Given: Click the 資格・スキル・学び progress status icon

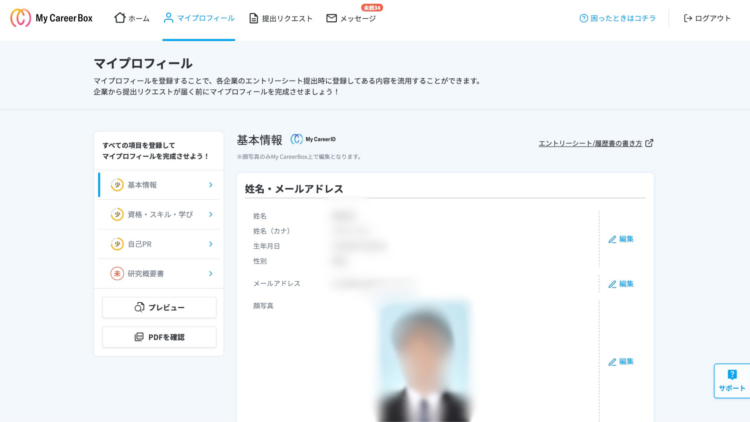Looking at the screenshot, I should [117, 214].
